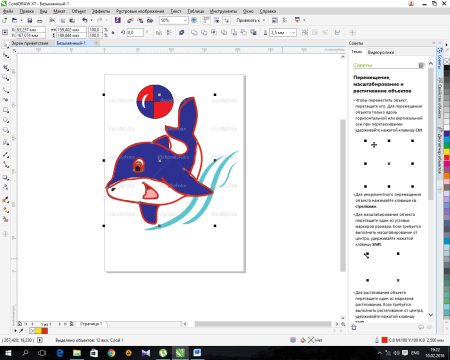Select the Drop Shadow tool
This screenshot has width=450, height=360.
coord(6,177)
